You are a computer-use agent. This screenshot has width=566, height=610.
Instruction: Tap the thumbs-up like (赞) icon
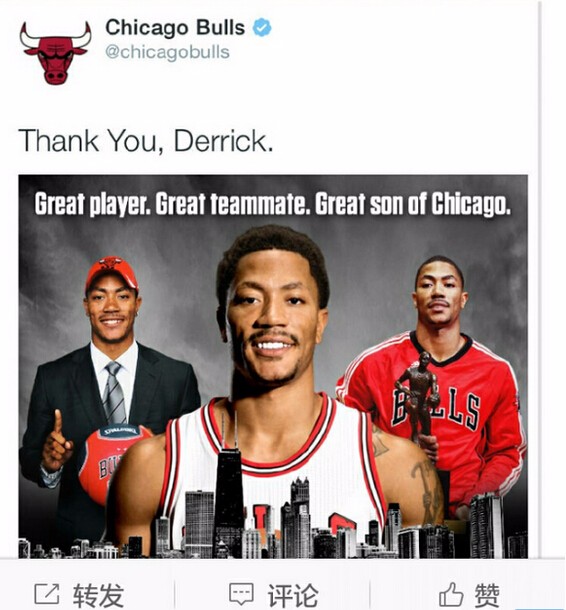click(x=450, y=594)
